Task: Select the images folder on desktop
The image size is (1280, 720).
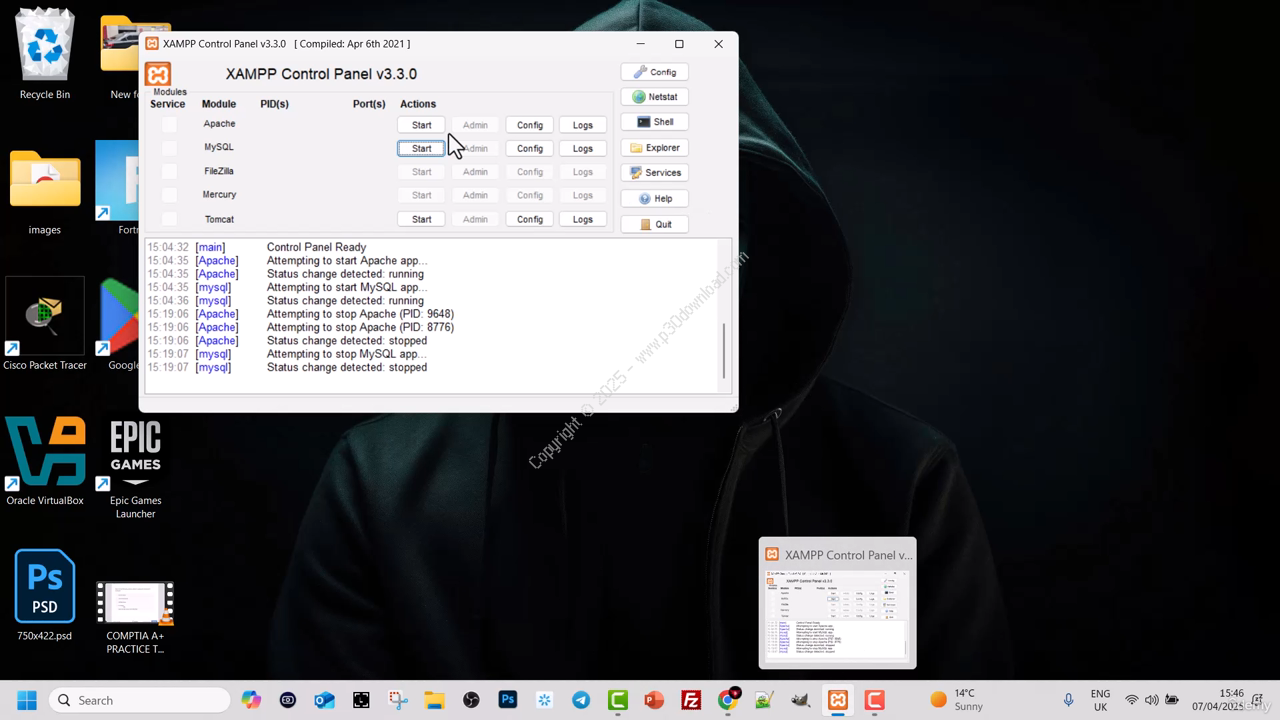Action: click(45, 192)
